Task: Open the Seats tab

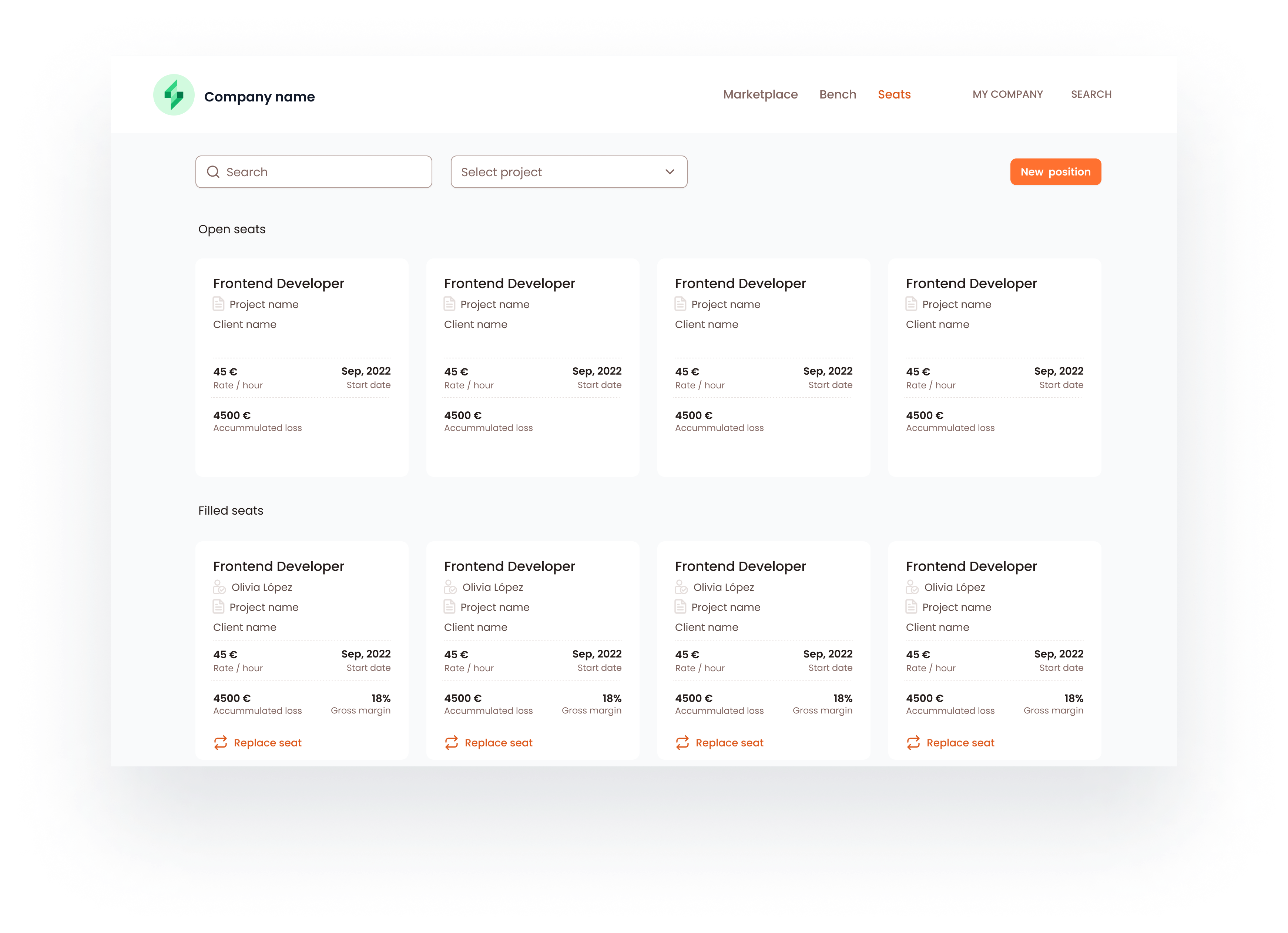Action: pos(894,94)
